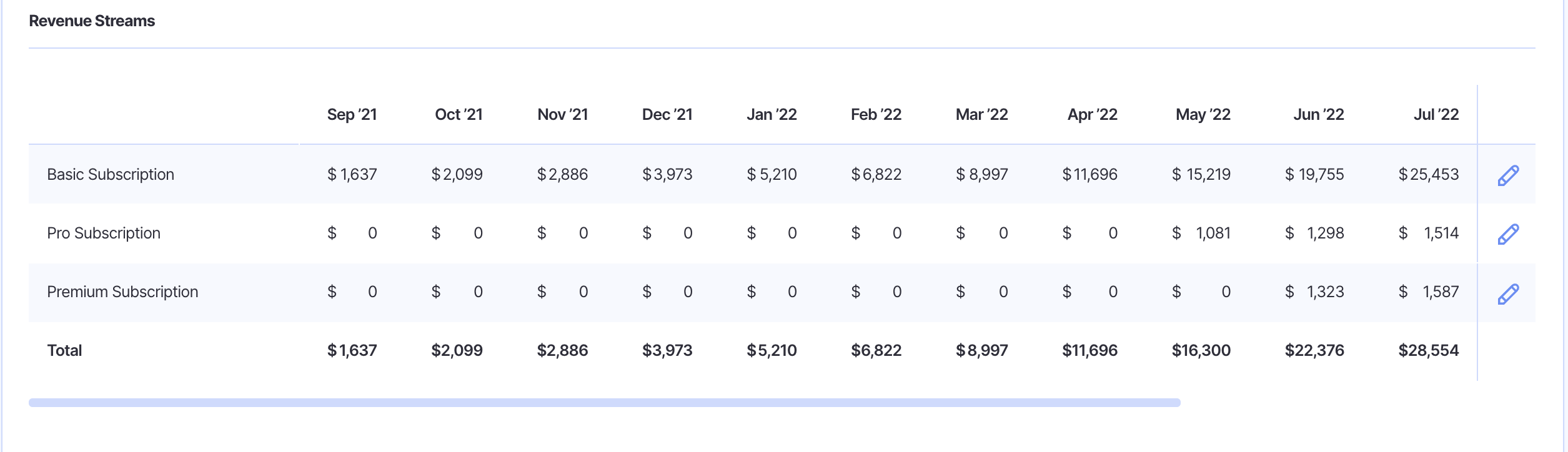Select Basic Subscription Jul '22 value $25,453
The width and height of the screenshot is (1568, 452).
1428,174
